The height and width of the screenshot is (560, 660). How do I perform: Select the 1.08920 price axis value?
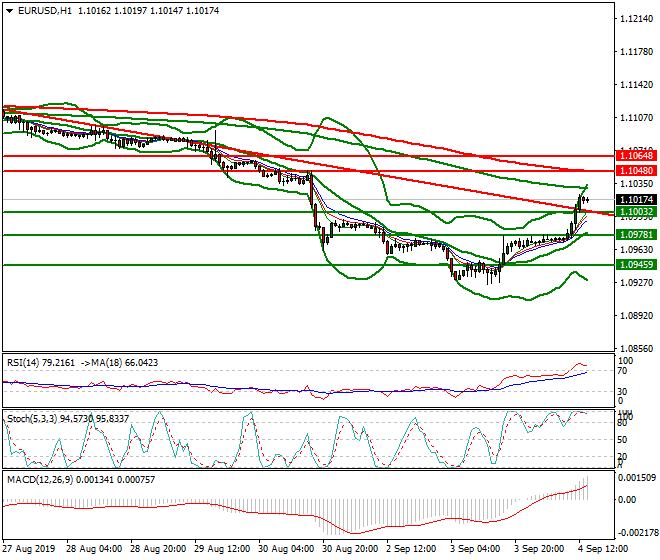coord(637,316)
